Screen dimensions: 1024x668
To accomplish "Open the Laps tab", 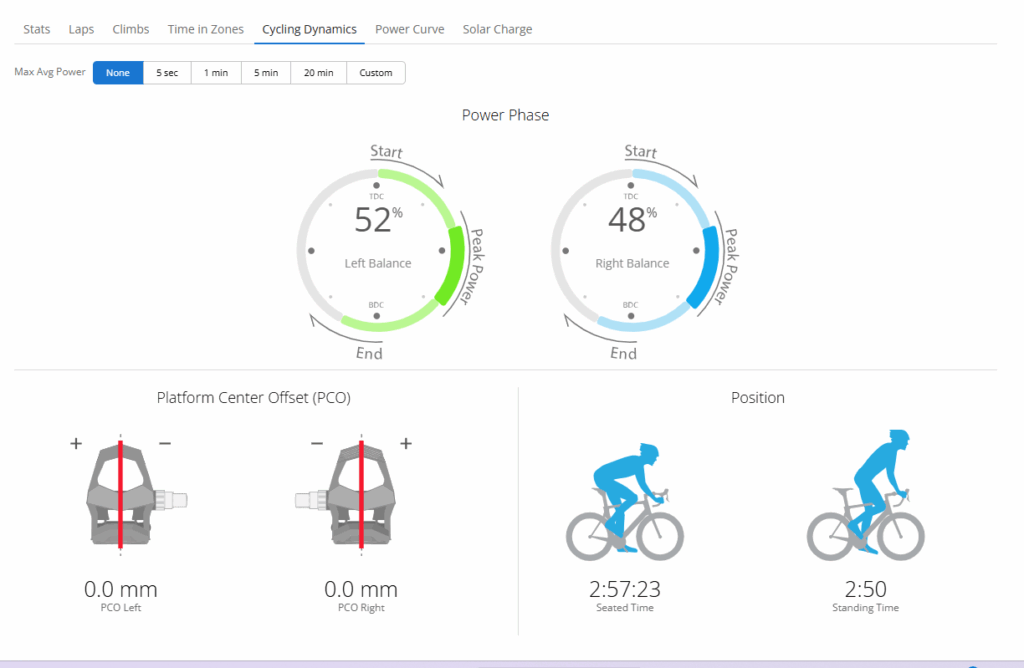I will (x=81, y=29).
